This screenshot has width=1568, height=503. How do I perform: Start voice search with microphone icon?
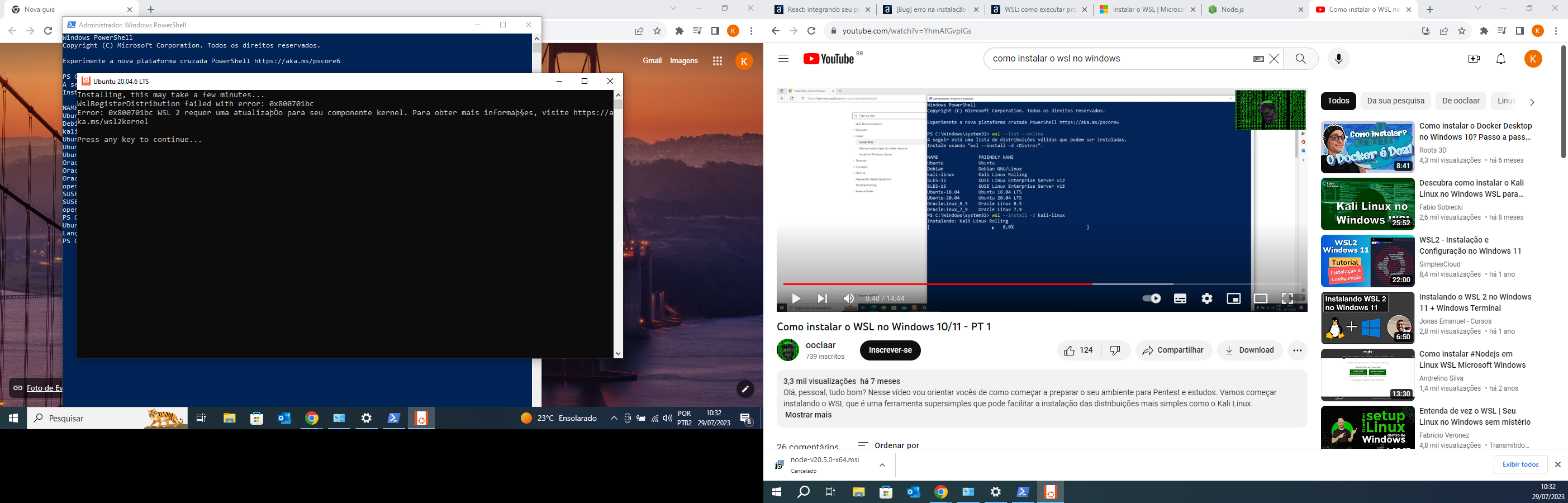1338,59
